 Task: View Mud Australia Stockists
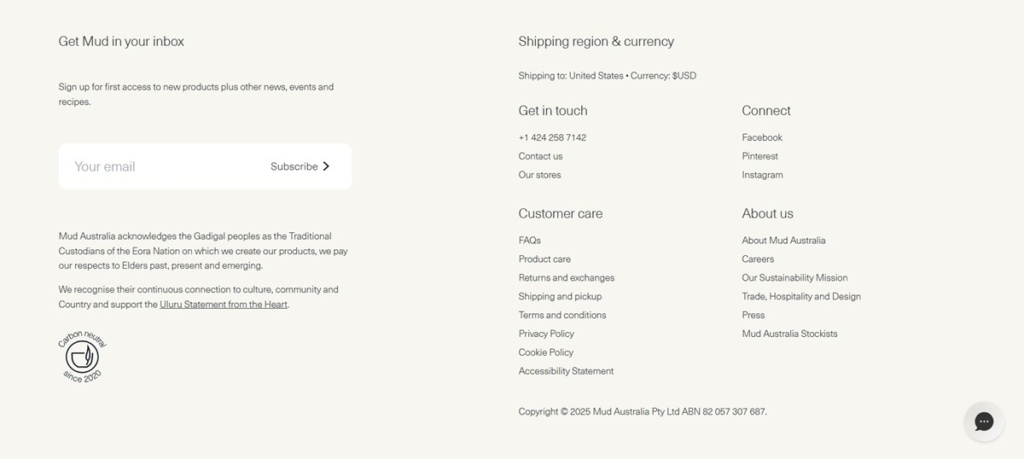coord(790,334)
